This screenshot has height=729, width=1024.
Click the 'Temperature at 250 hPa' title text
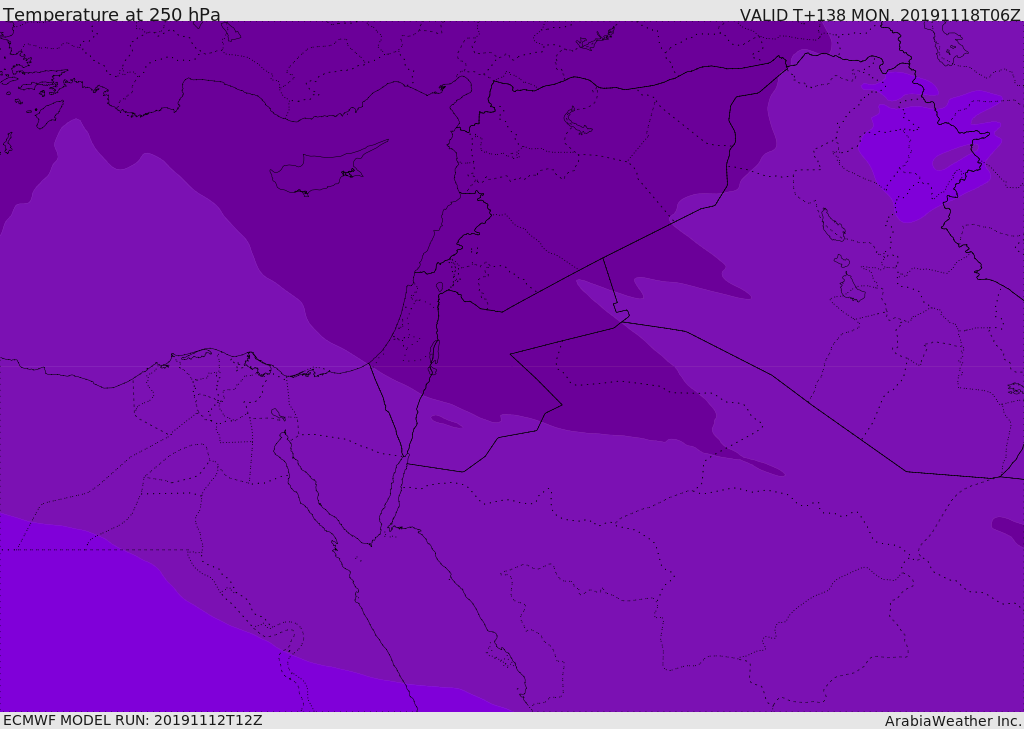(x=112, y=14)
